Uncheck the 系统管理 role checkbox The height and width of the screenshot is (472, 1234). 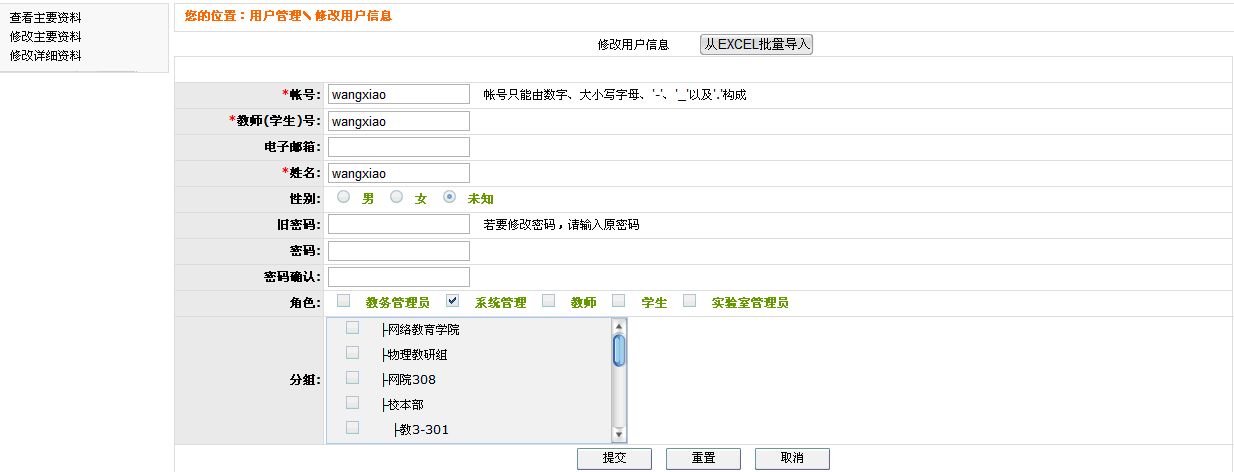pos(453,301)
